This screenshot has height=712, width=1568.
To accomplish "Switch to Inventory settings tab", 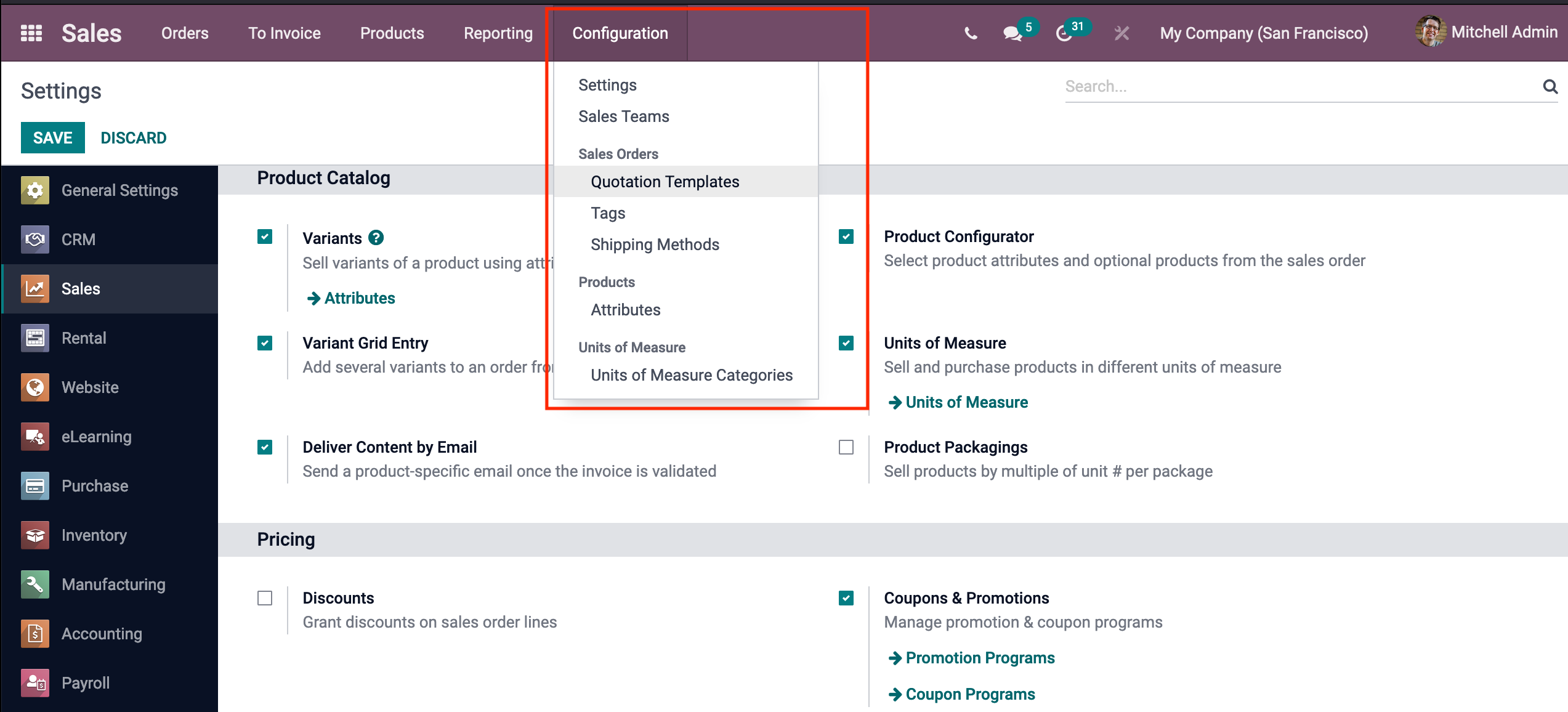I will (94, 535).
